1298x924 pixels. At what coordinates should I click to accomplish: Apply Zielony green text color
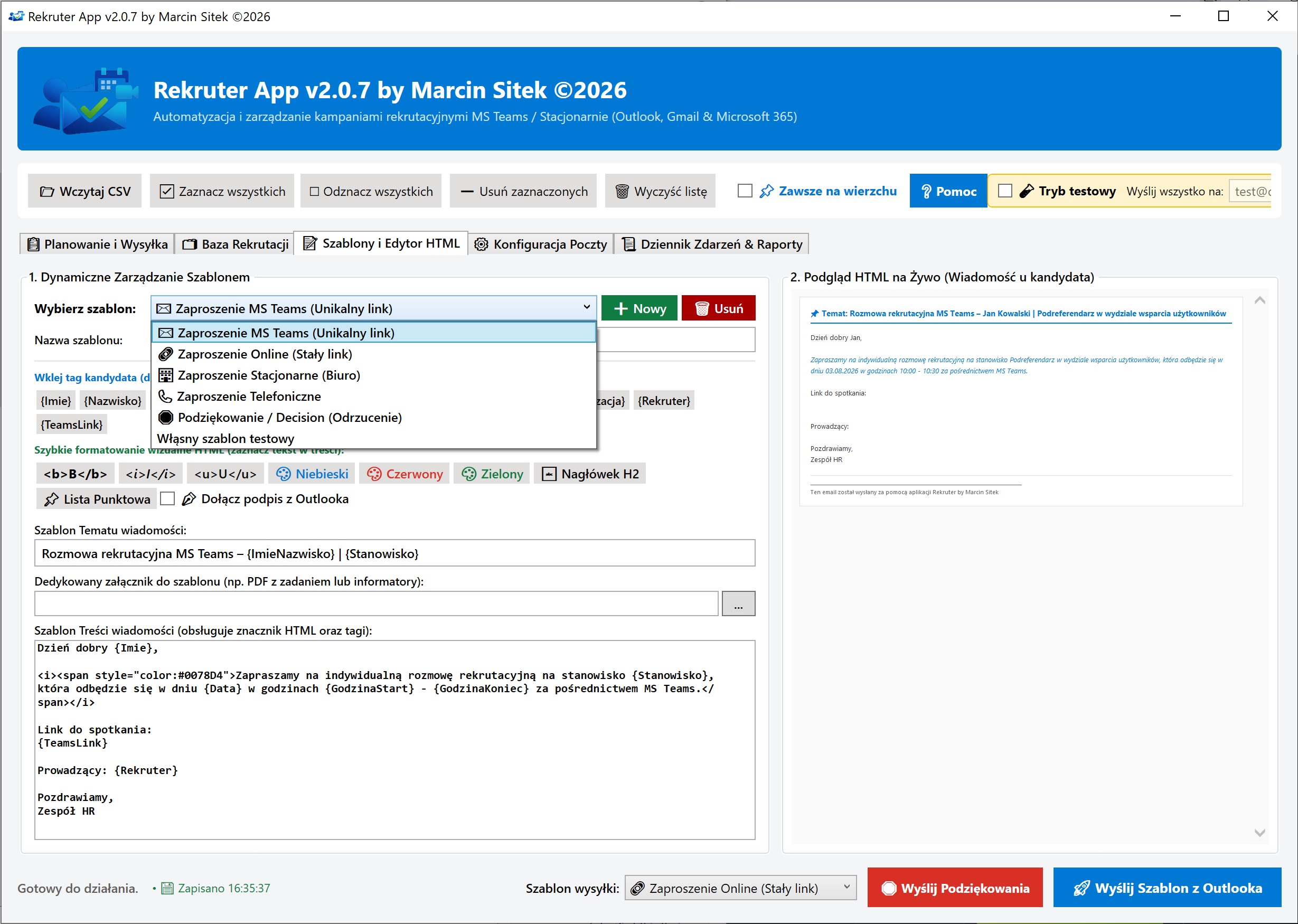pos(492,474)
